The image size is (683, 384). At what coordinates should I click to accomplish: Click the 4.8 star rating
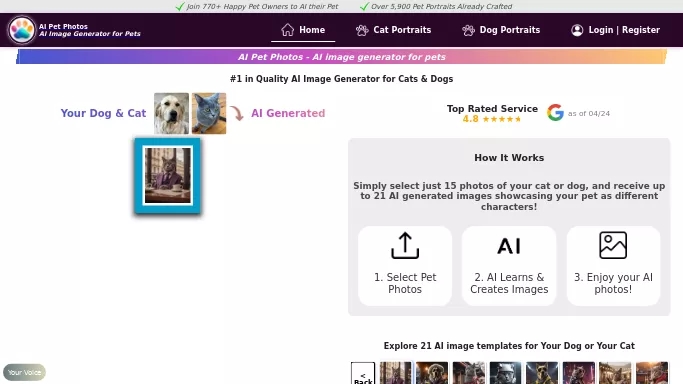click(x=491, y=119)
